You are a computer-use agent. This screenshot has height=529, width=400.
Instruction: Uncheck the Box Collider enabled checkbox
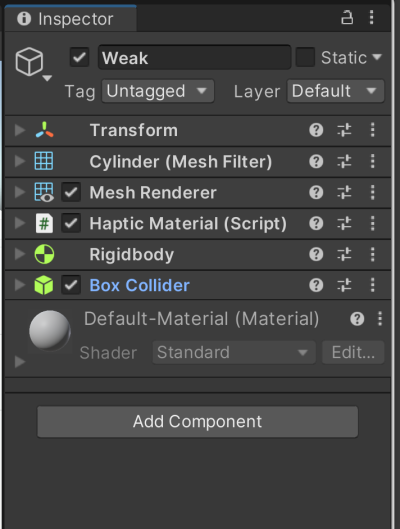click(x=71, y=285)
